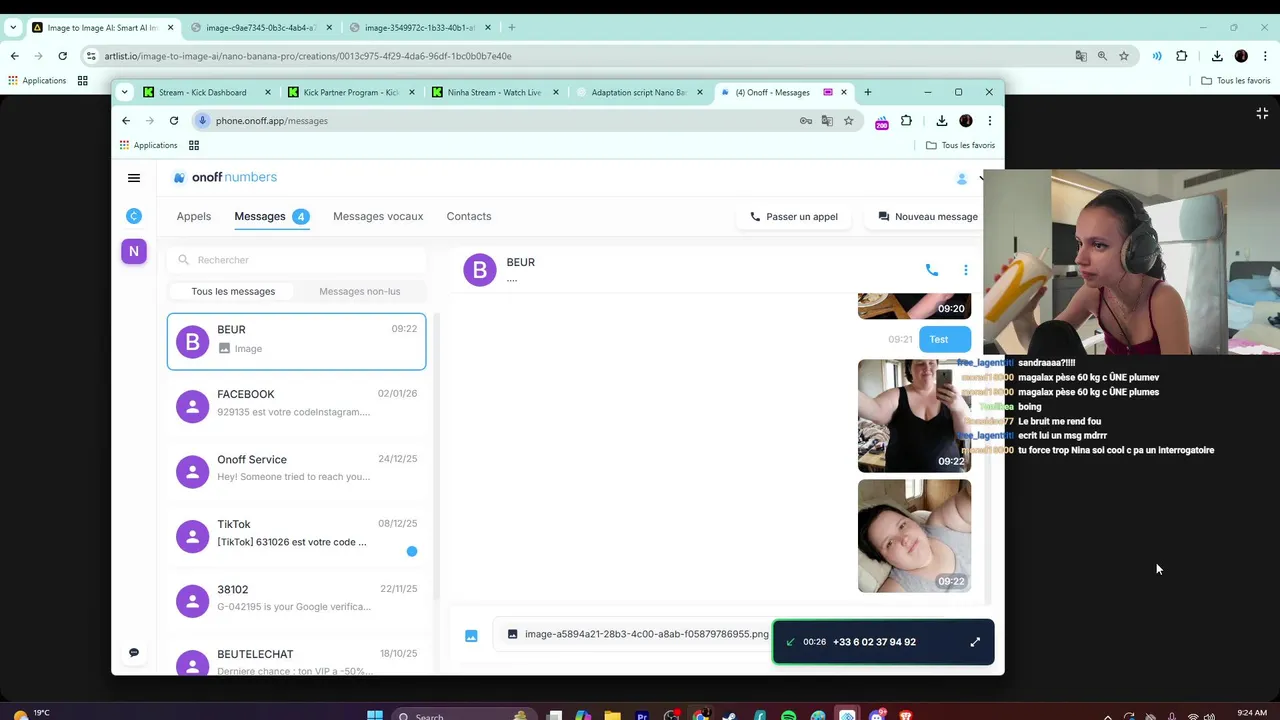Open Spotify from taskbar

pyautogui.click(x=788, y=715)
